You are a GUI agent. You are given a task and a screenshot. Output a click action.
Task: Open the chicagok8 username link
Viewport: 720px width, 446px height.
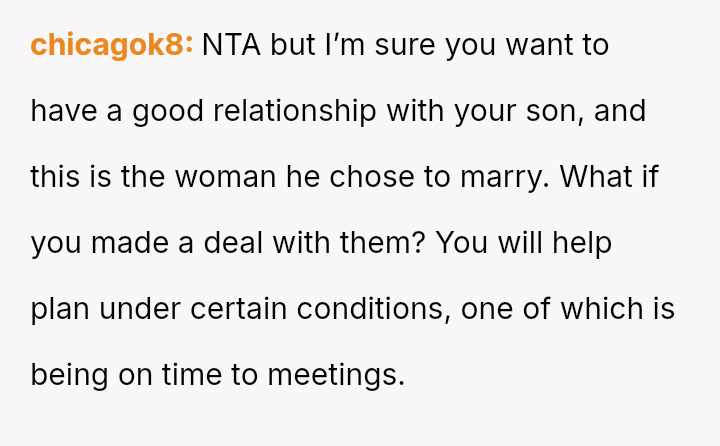click(x=112, y=45)
